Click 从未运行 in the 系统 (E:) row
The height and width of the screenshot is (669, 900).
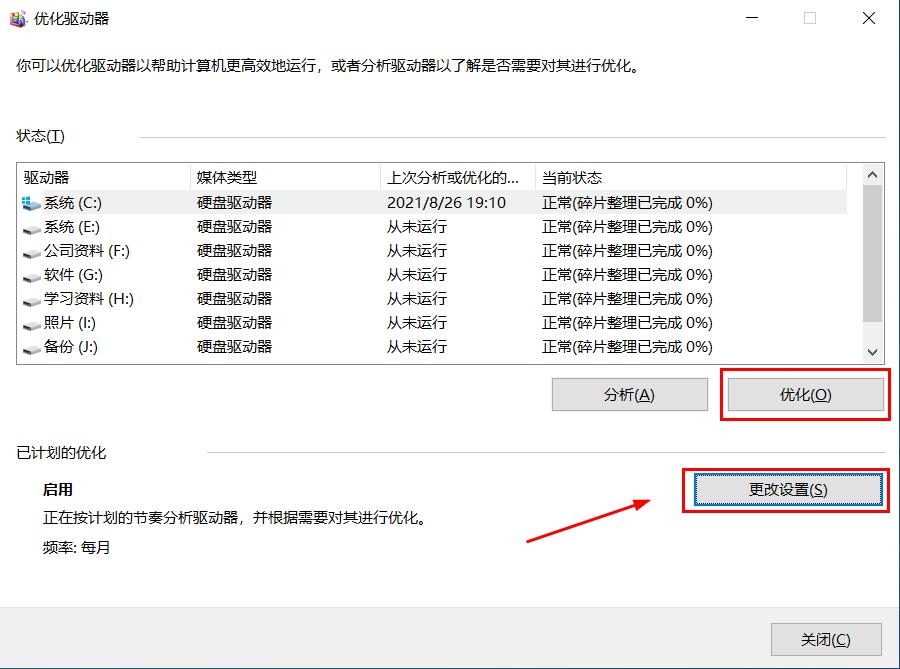[417, 227]
